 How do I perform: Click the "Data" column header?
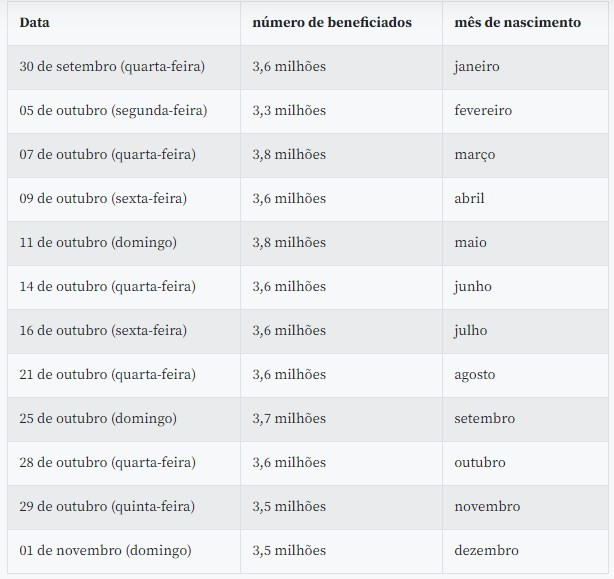(x=35, y=22)
